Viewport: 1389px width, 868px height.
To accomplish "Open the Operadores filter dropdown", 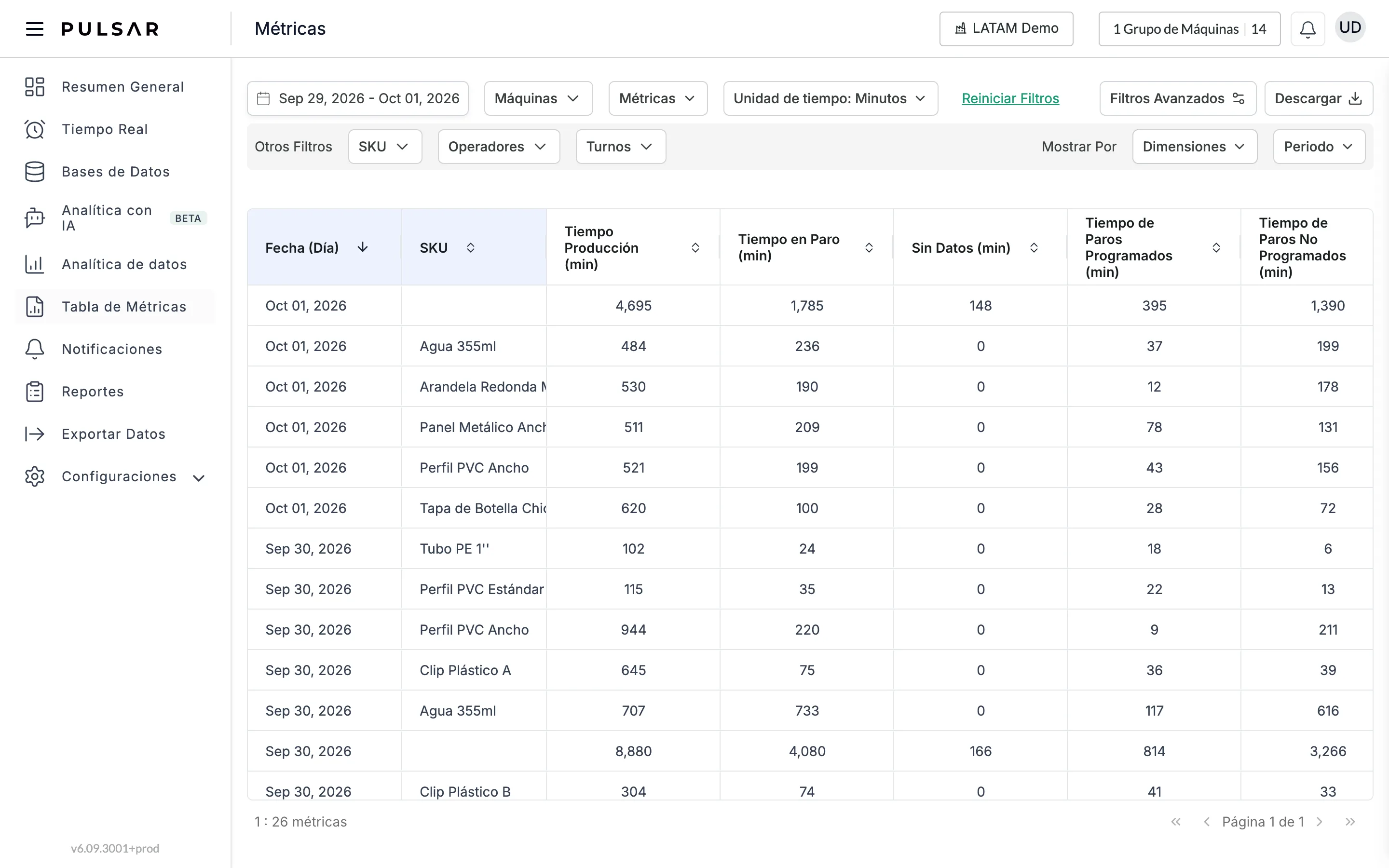I will coord(499,147).
